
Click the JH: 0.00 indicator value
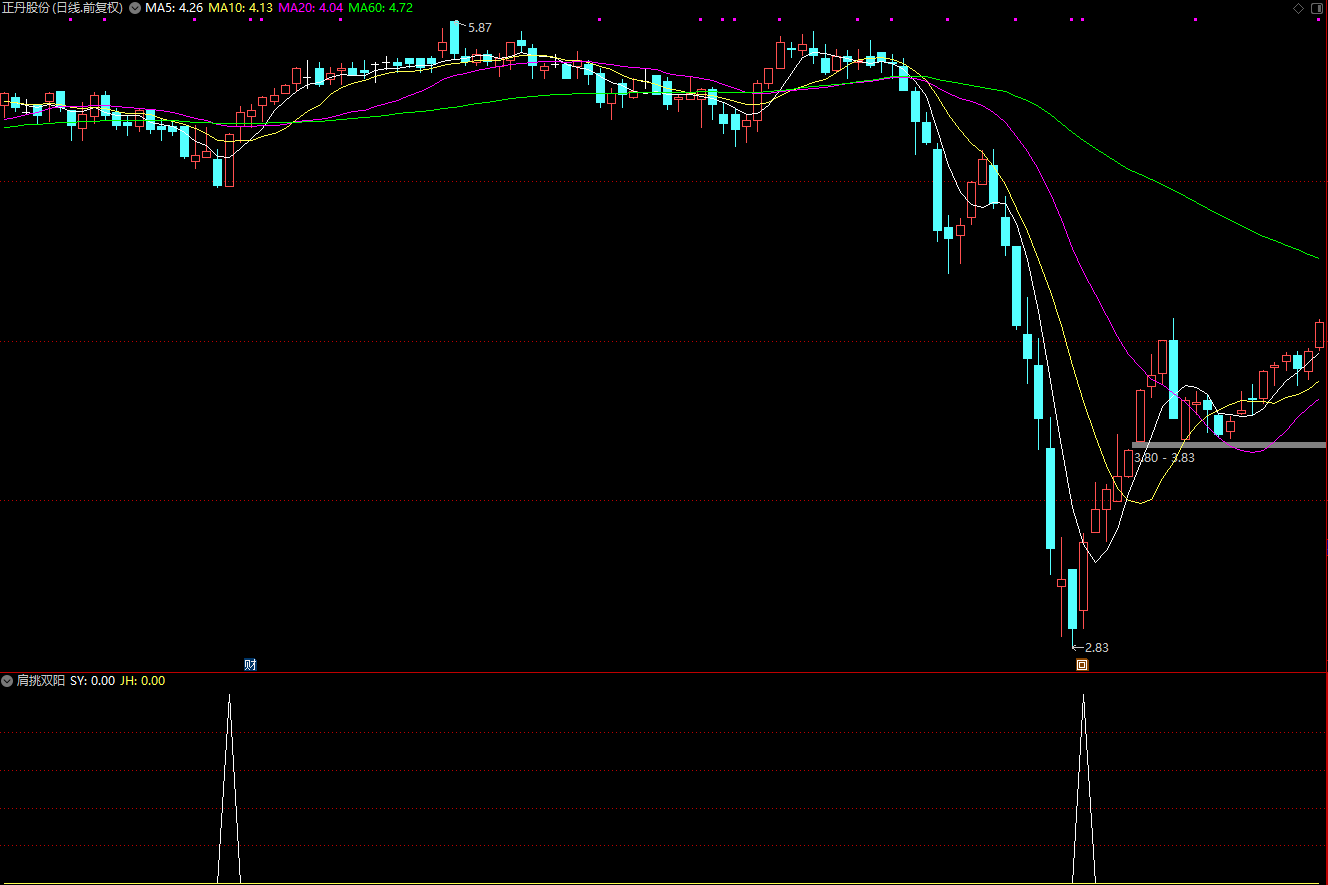pyautogui.click(x=142, y=681)
